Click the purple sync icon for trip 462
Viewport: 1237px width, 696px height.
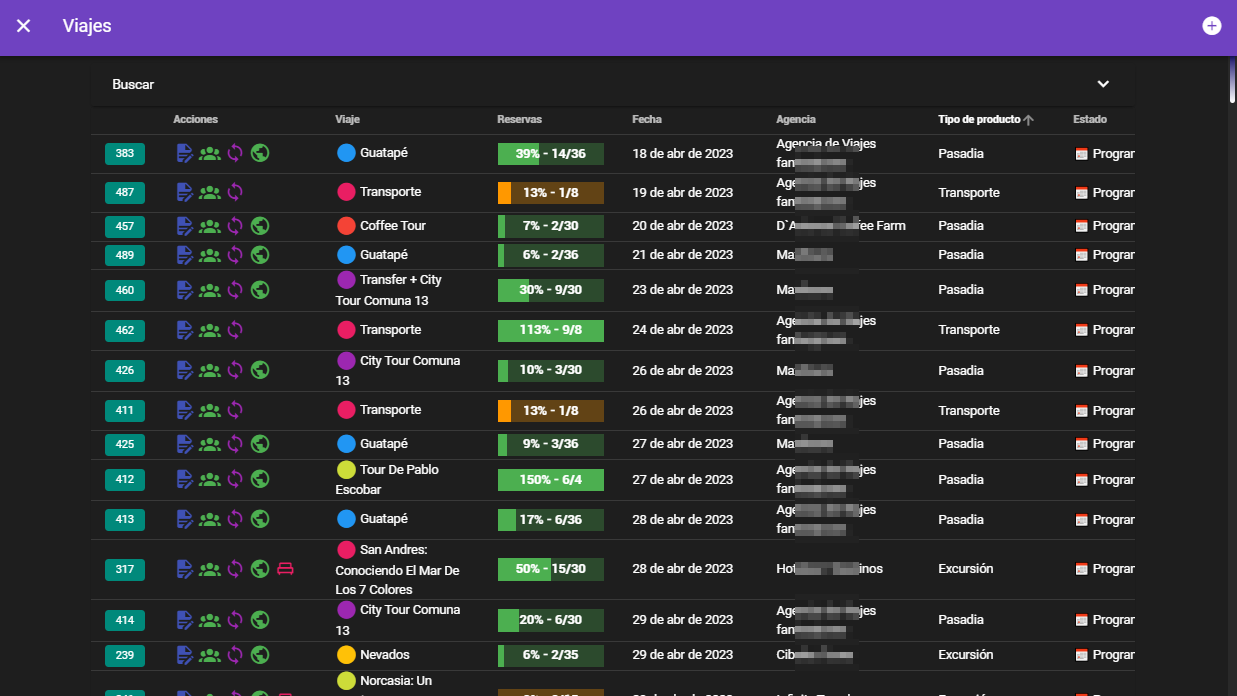click(x=235, y=330)
